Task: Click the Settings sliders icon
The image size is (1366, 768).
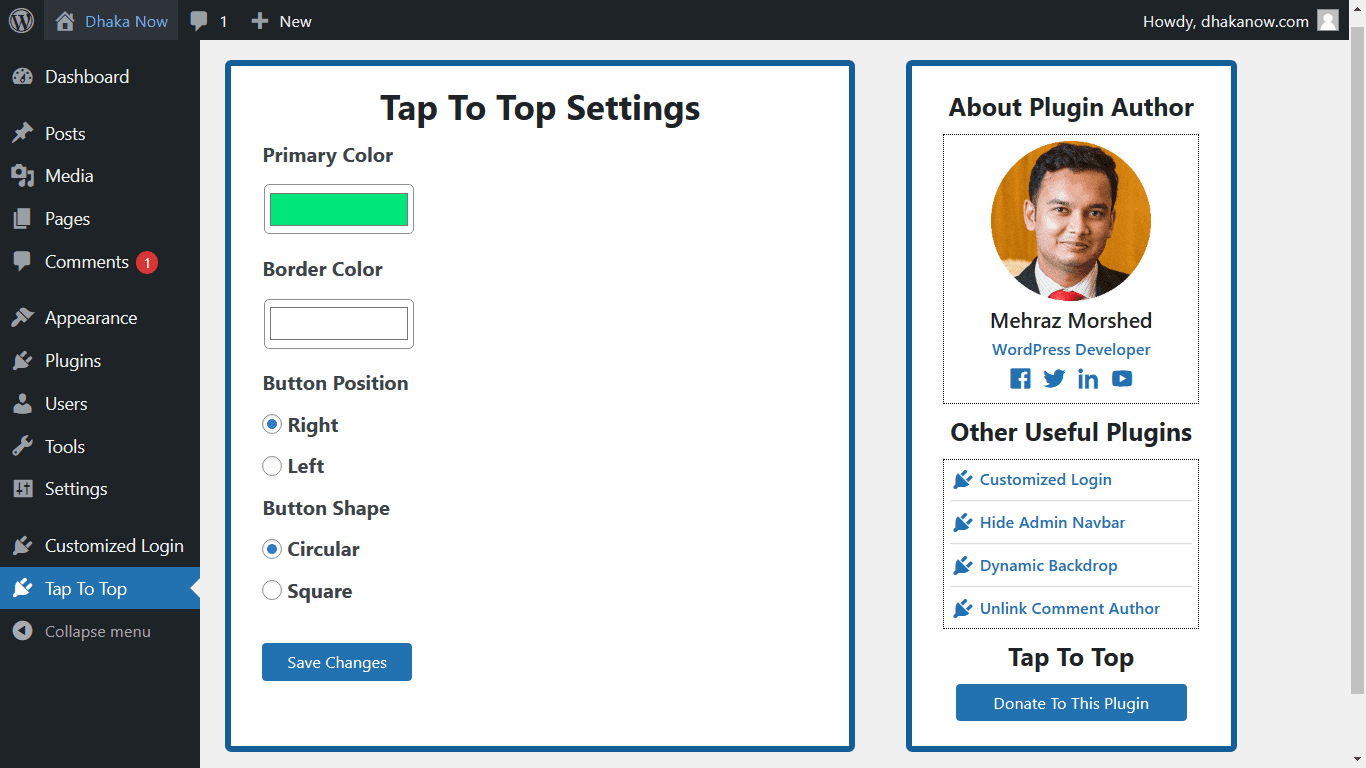Action: tap(22, 489)
